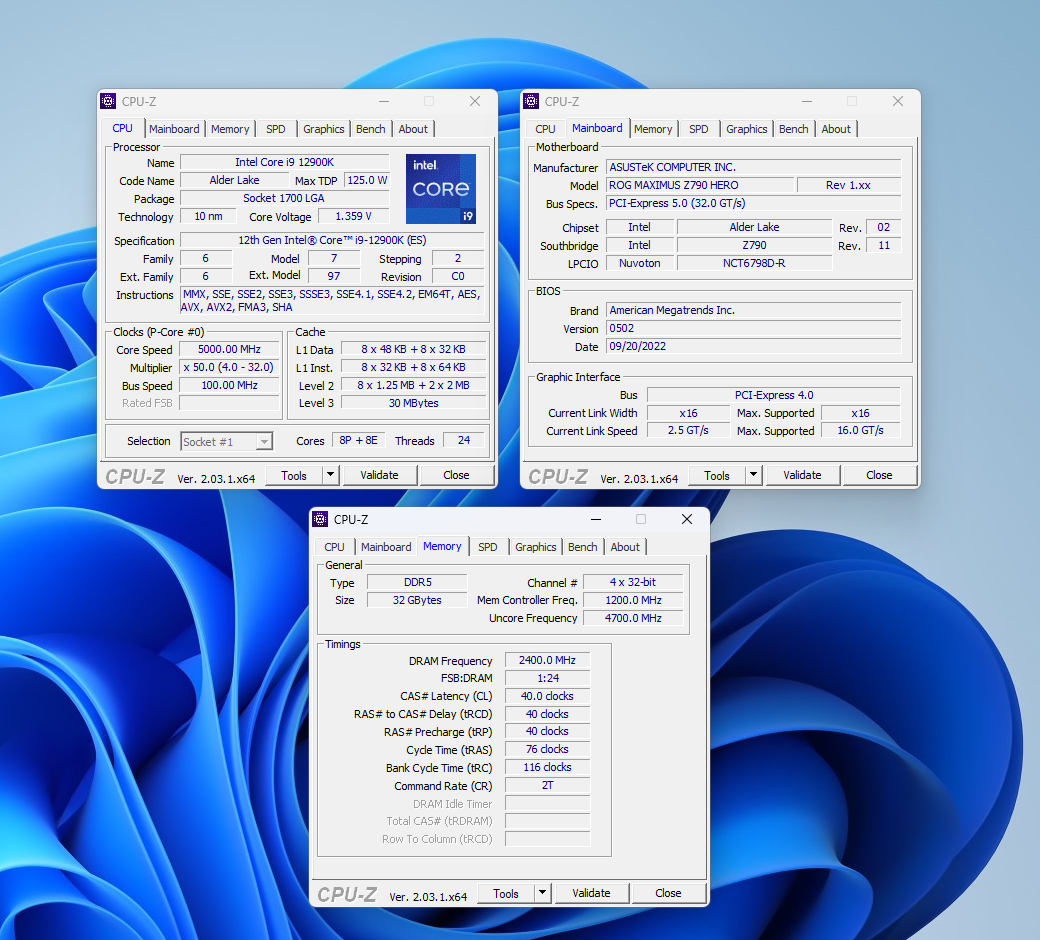Close the Memory window using title bar X
Screen dimensions: 1040x940
point(686,519)
